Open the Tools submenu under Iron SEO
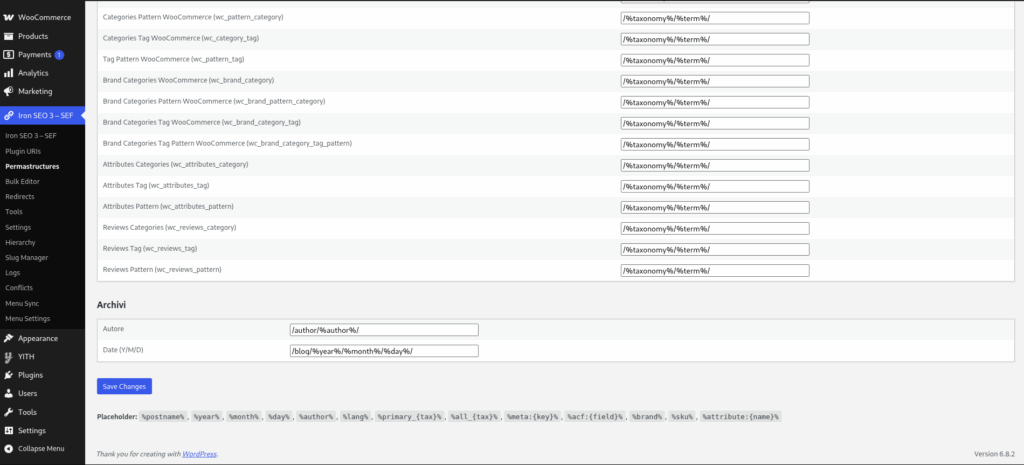Screen dimensions: 1024x465 (14, 212)
